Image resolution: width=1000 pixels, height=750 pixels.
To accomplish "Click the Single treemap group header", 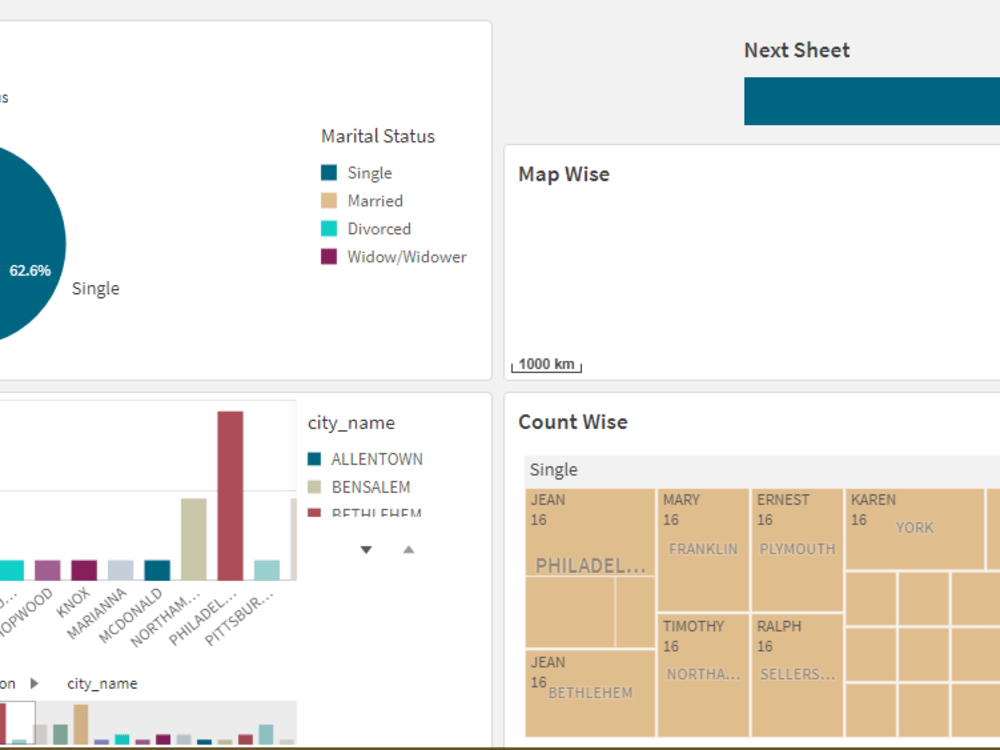I will [x=762, y=471].
